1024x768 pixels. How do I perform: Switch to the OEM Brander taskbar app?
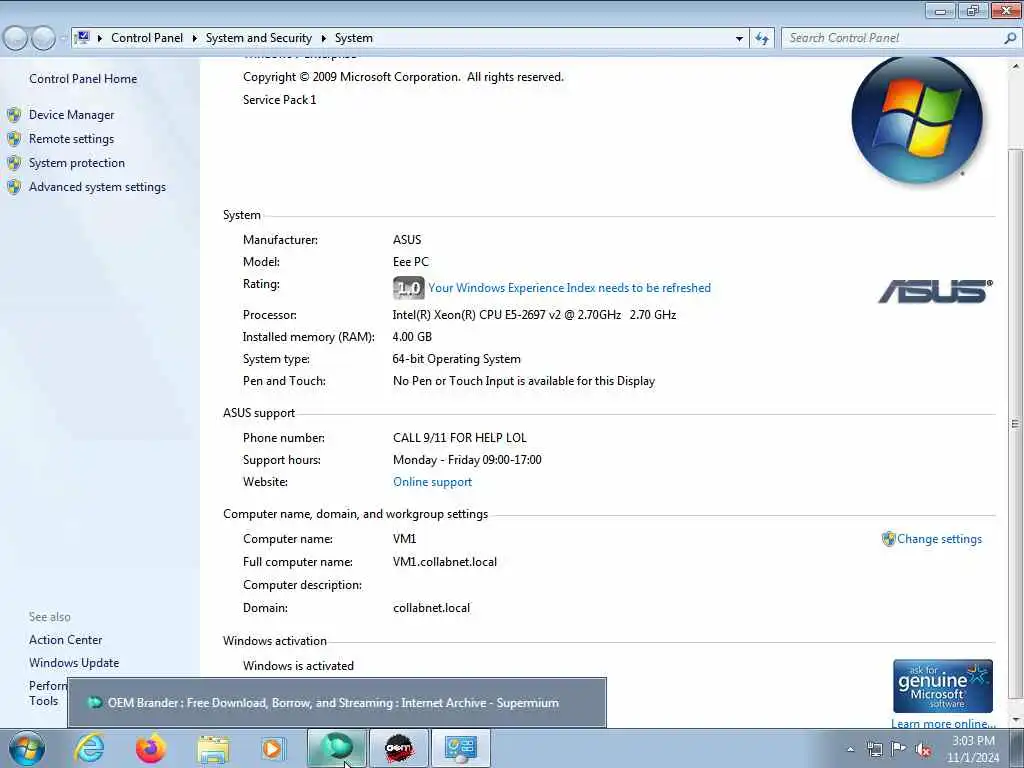click(398, 748)
